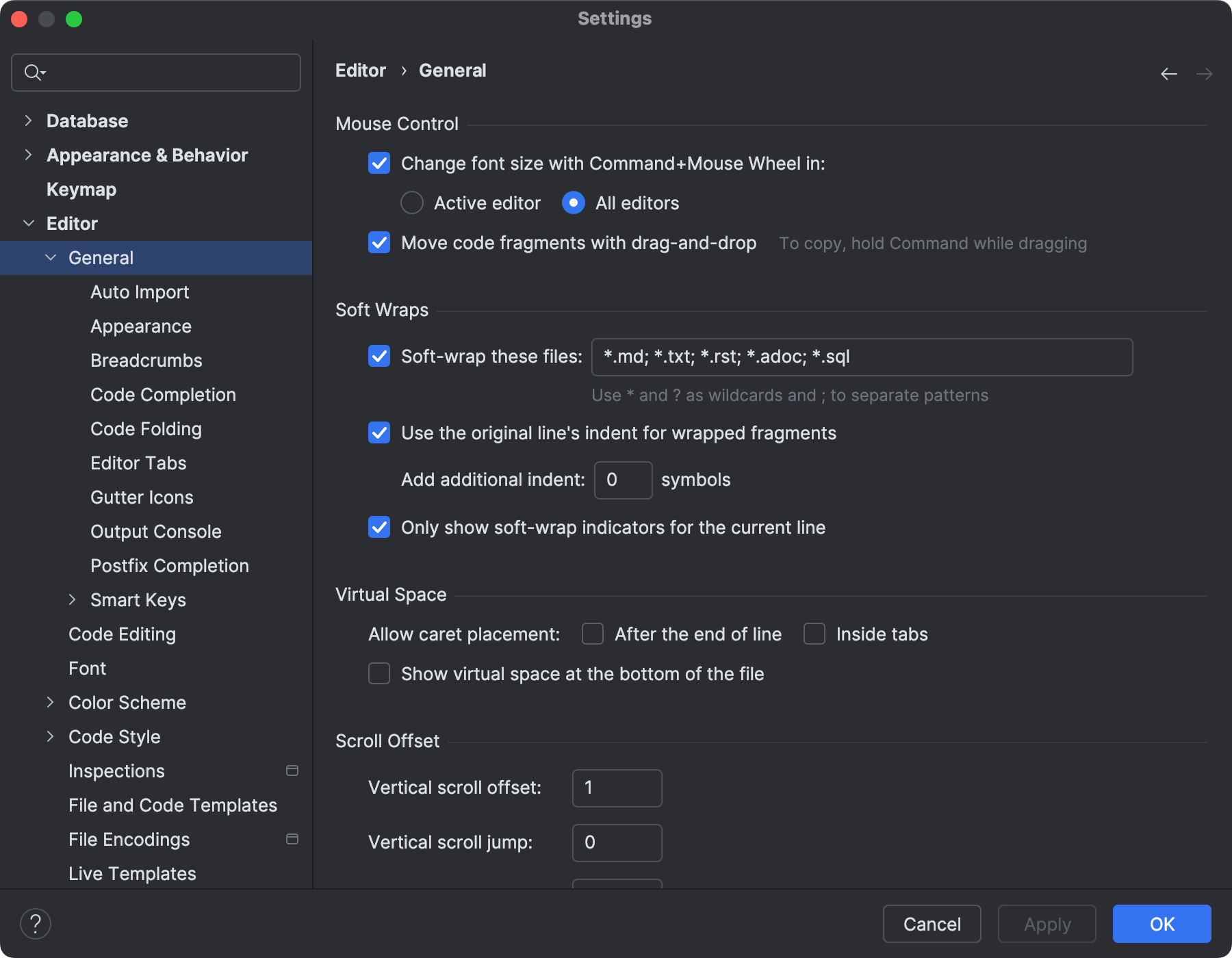Click the Apply button
1232x958 pixels.
click(1047, 924)
